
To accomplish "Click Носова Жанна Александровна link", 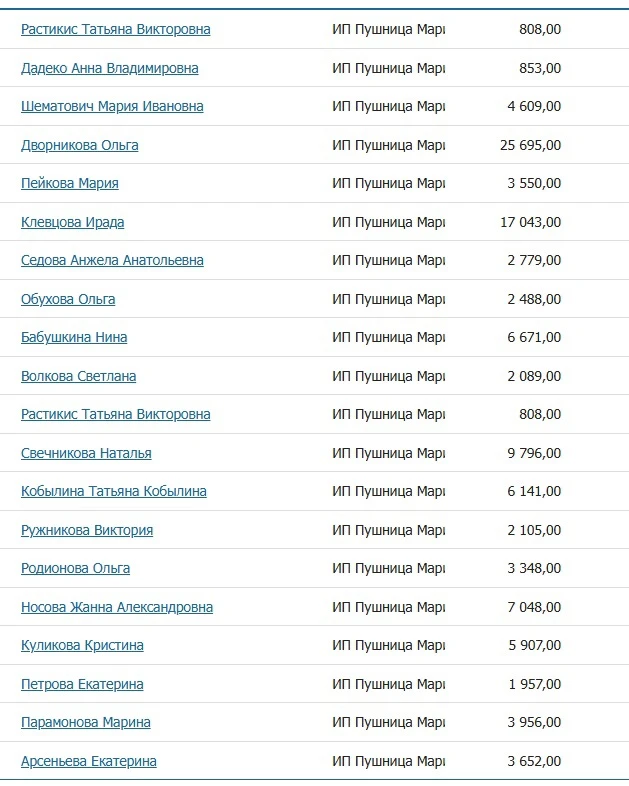I will click(x=117, y=607).
